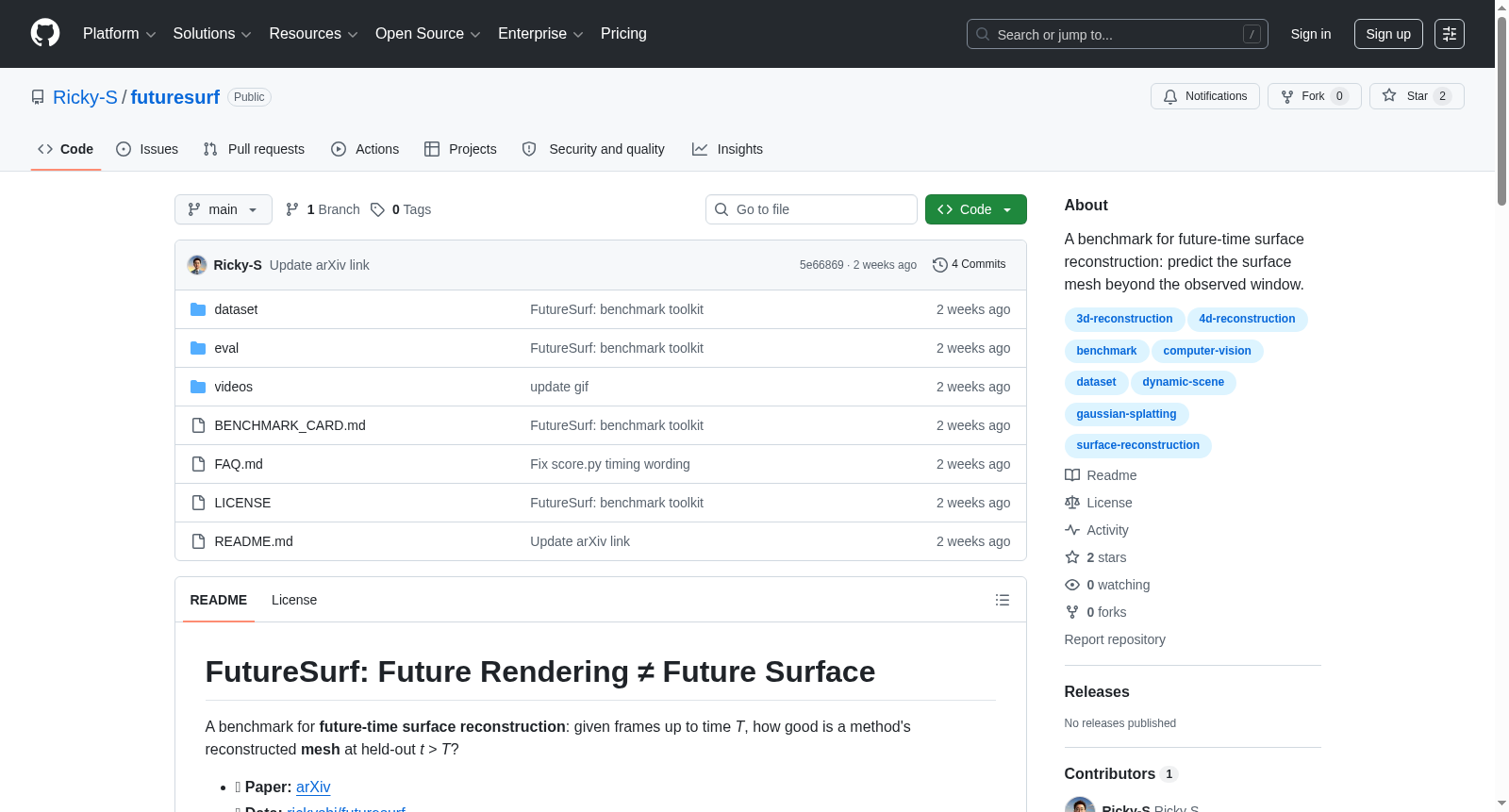Switch to the Insights tab
Image resolution: width=1509 pixels, height=812 pixels.
[727, 149]
